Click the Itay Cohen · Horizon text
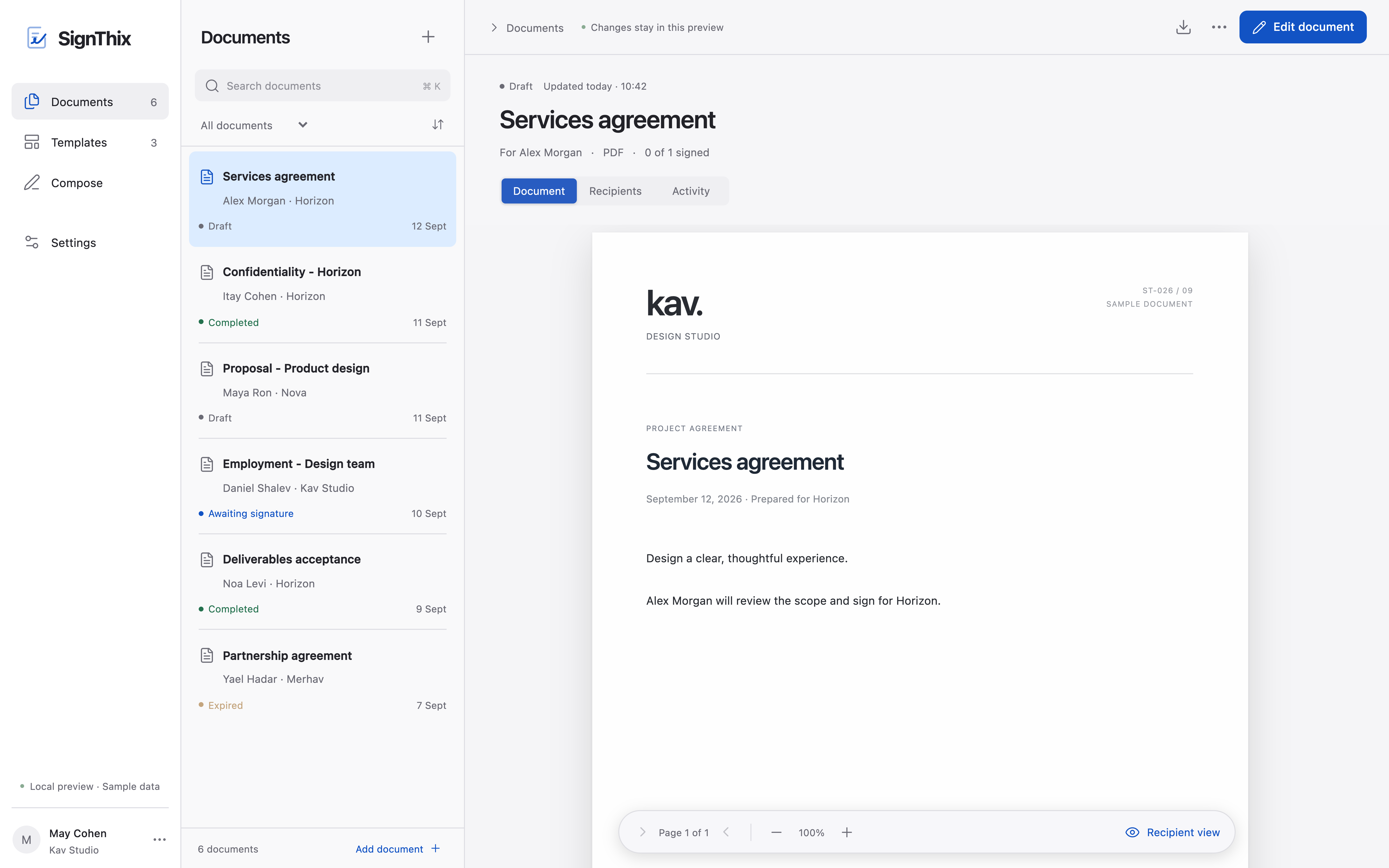The width and height of the screenshot is (1389, 868). (x=274, y=296)
